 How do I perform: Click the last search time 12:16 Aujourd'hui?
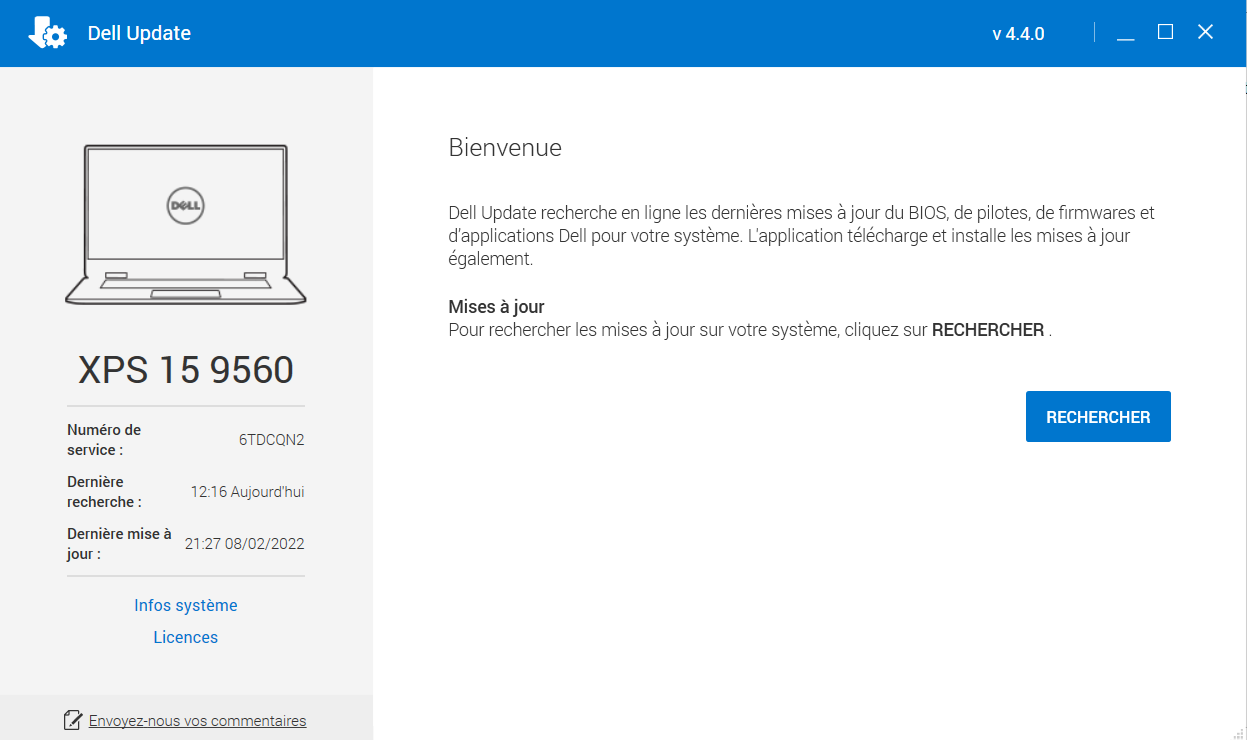(247, 492)
